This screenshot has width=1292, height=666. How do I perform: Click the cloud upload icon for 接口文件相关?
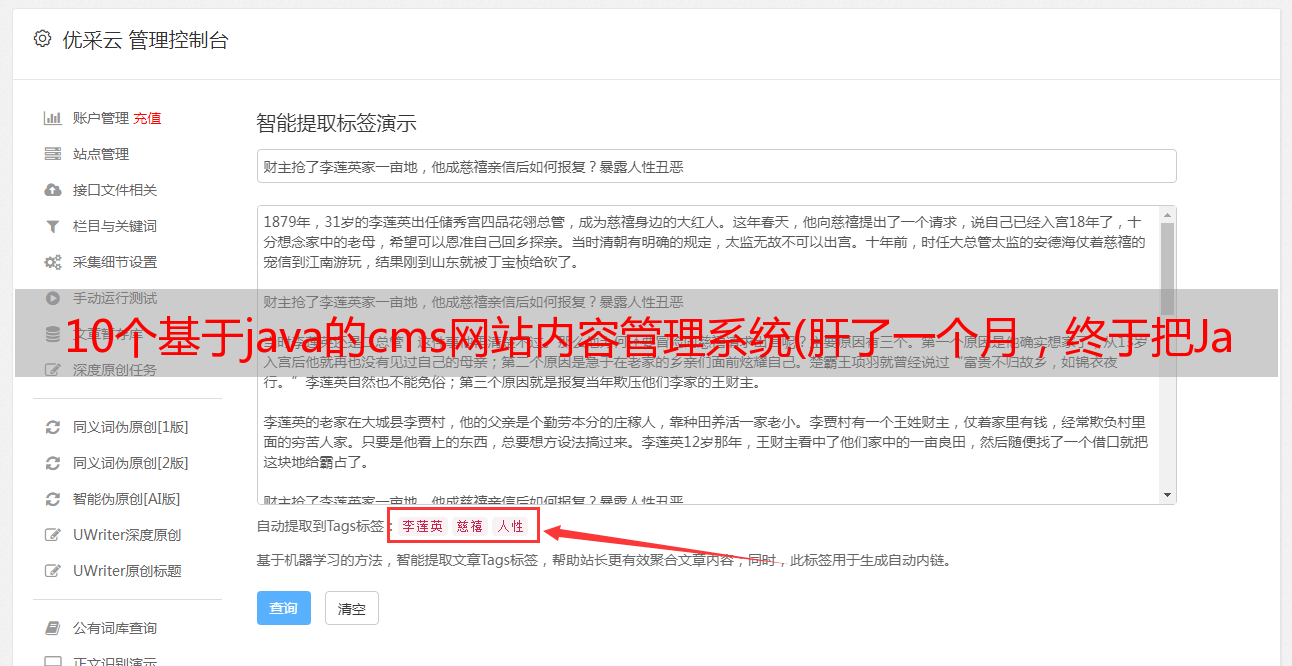point(53,190)
